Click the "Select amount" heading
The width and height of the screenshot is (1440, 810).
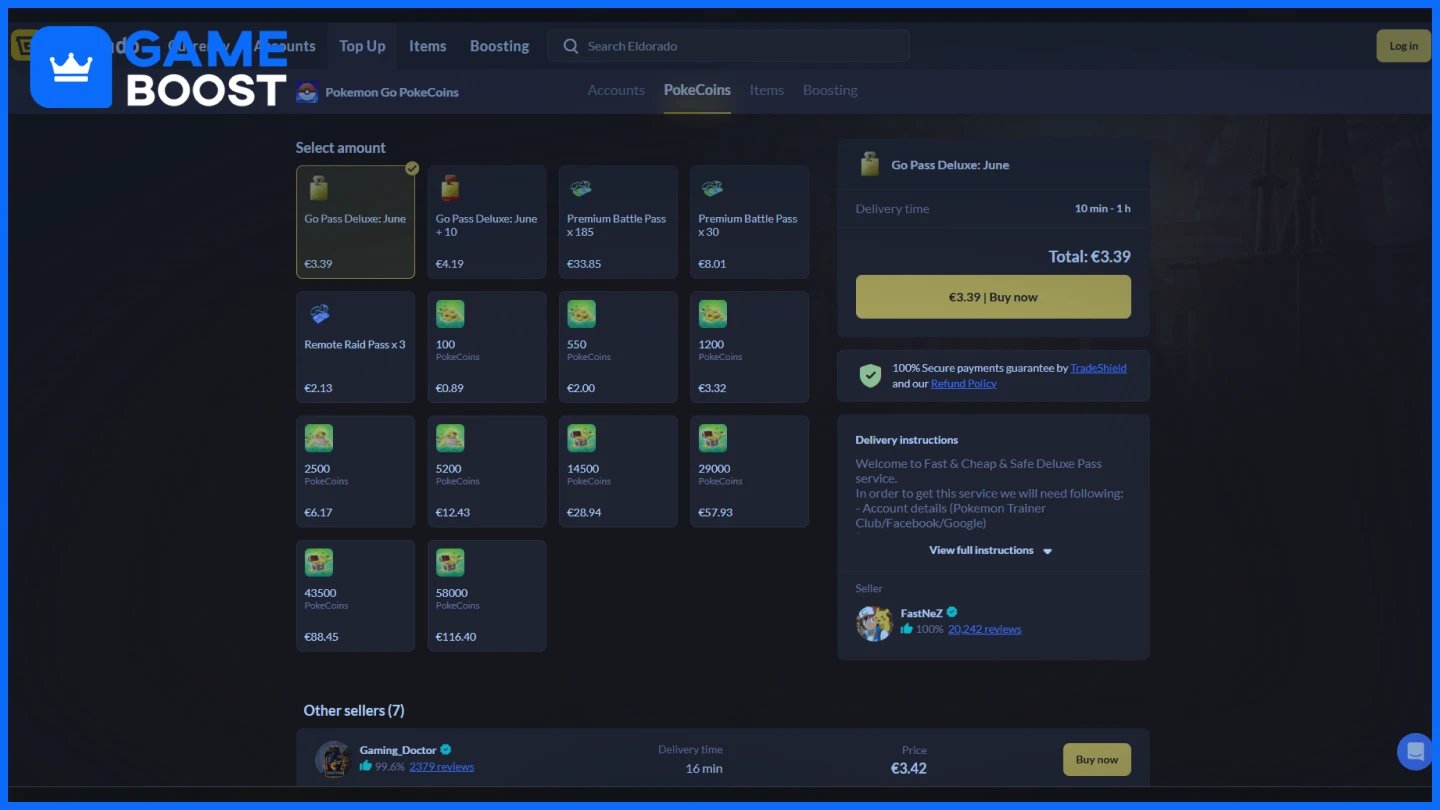(341, 148)
